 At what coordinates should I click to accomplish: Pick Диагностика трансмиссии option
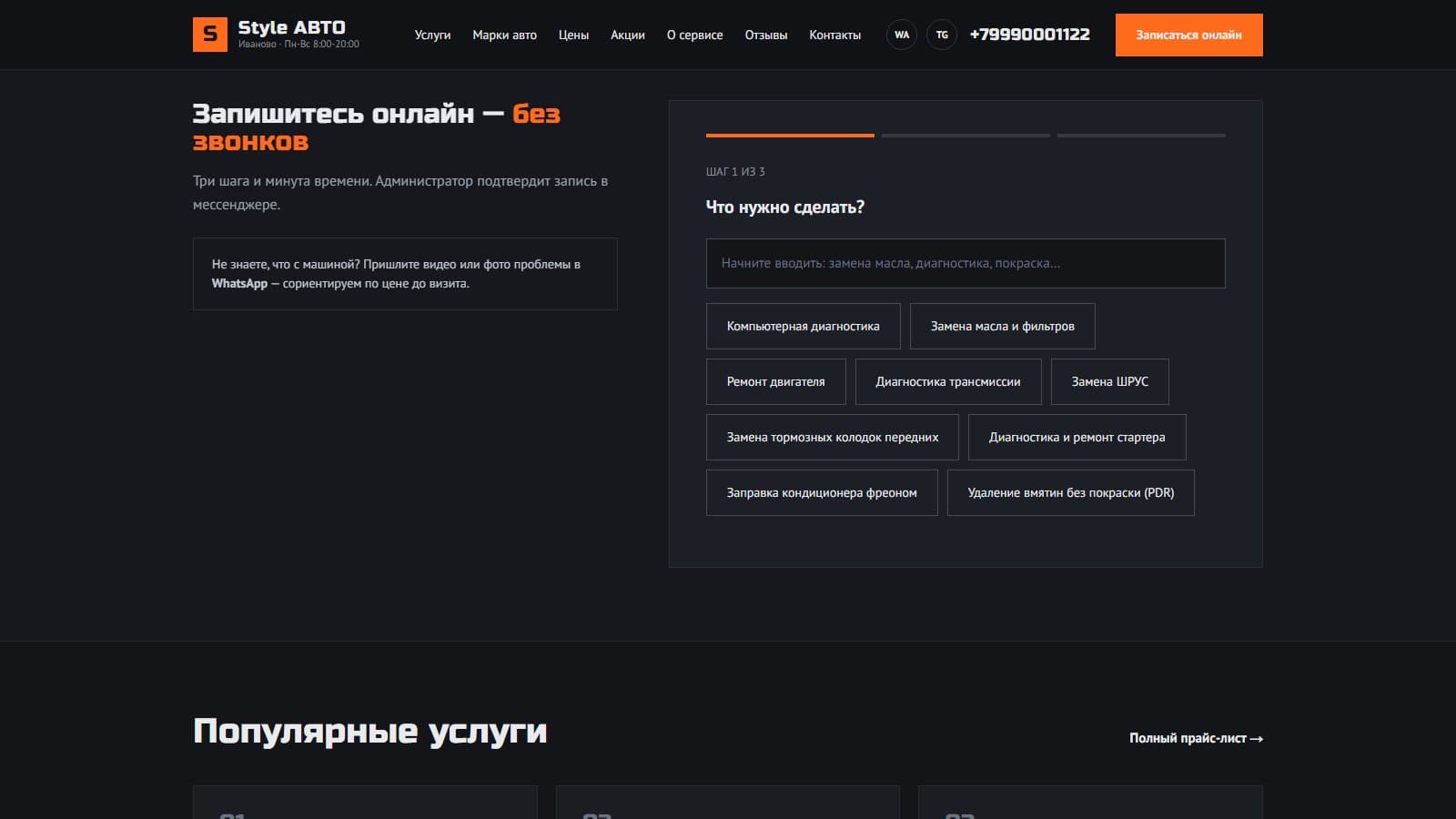(x=947, y=381)
